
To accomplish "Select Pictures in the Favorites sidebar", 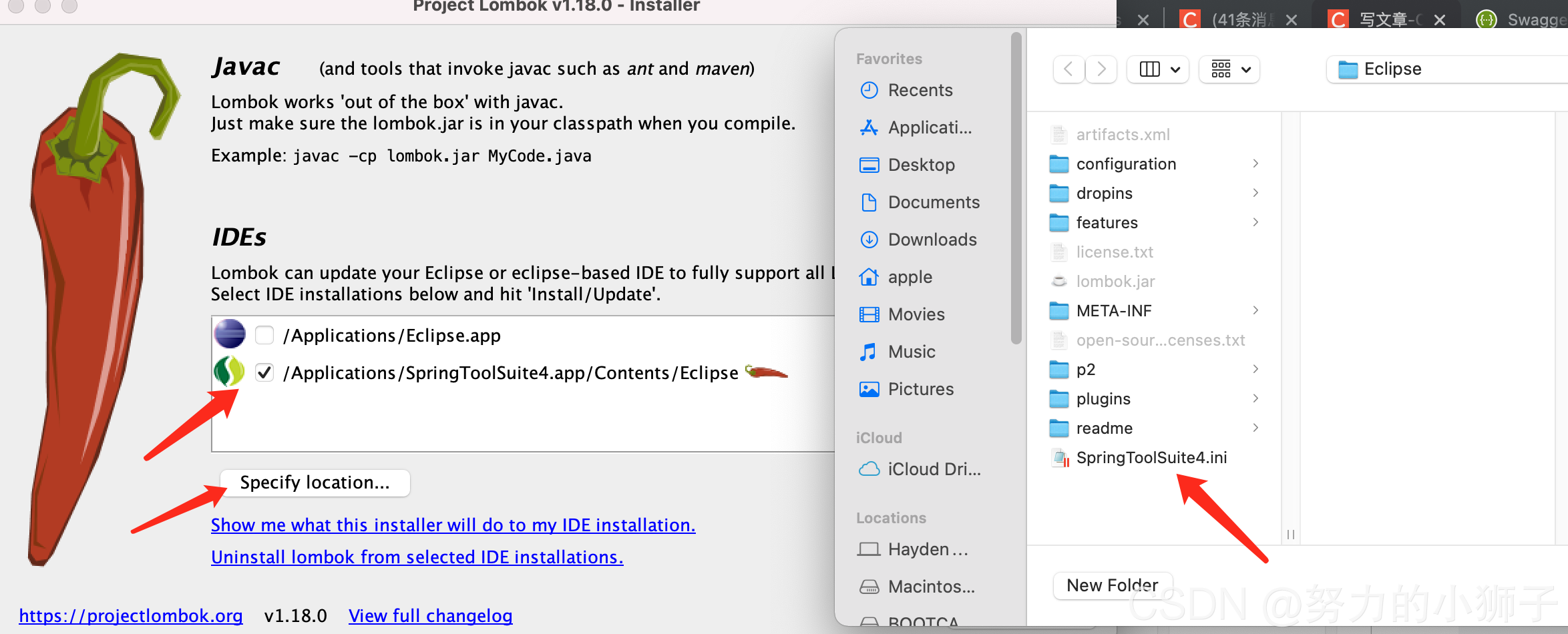I will tap(921, 389).
